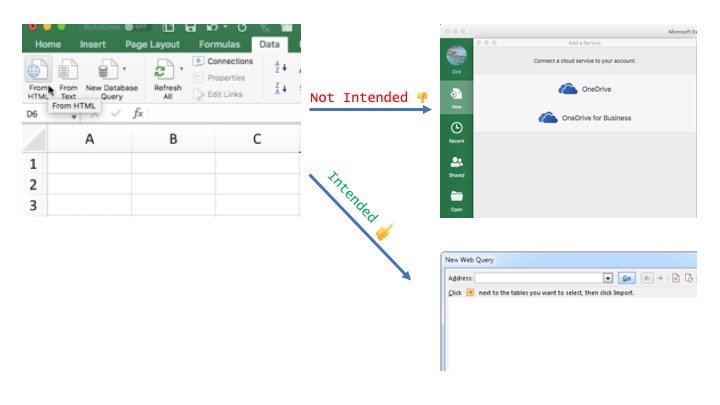Select New in the green sidebar

(x=456, y=97)
